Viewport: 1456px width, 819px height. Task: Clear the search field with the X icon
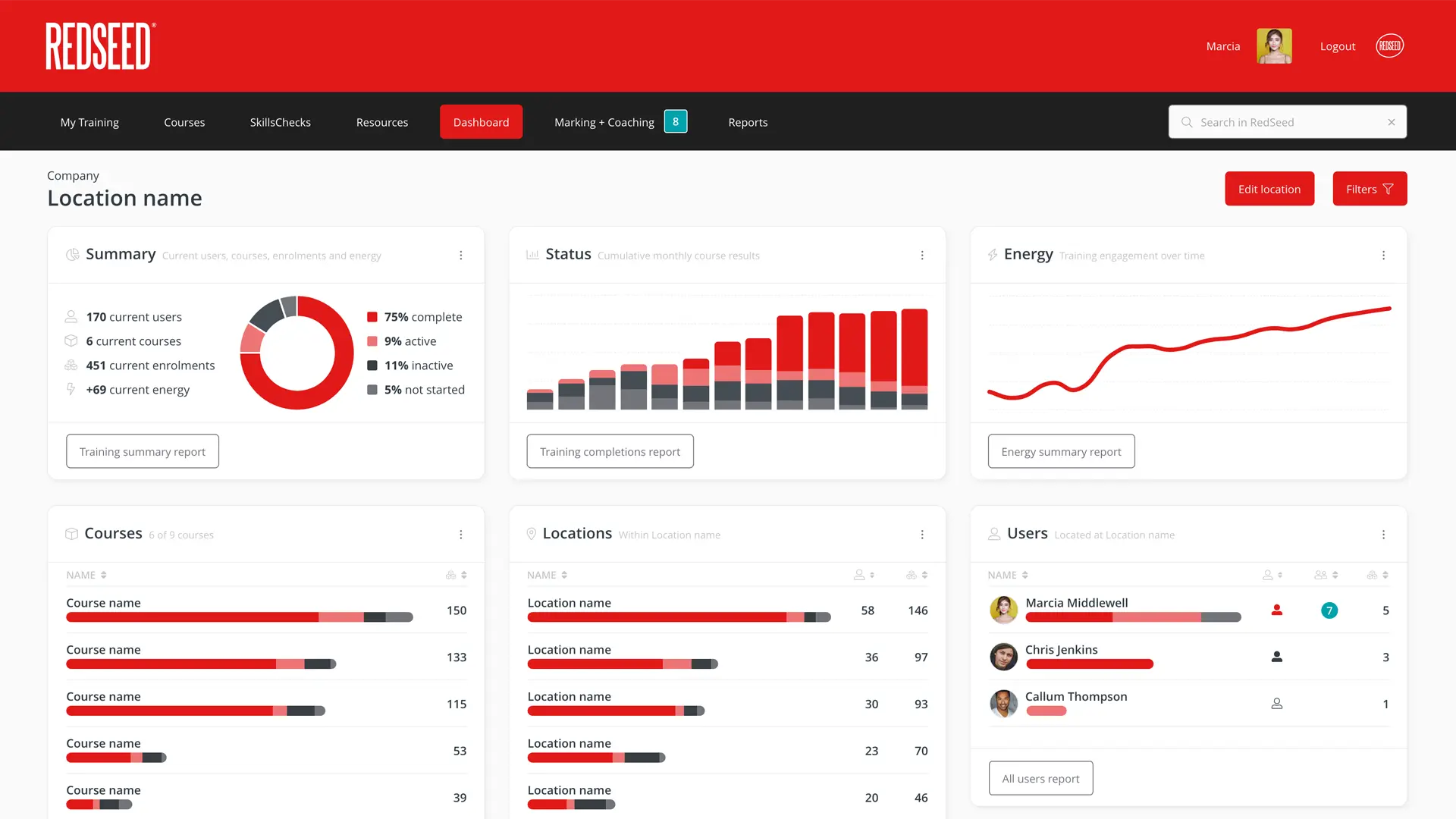[1392, 121]
